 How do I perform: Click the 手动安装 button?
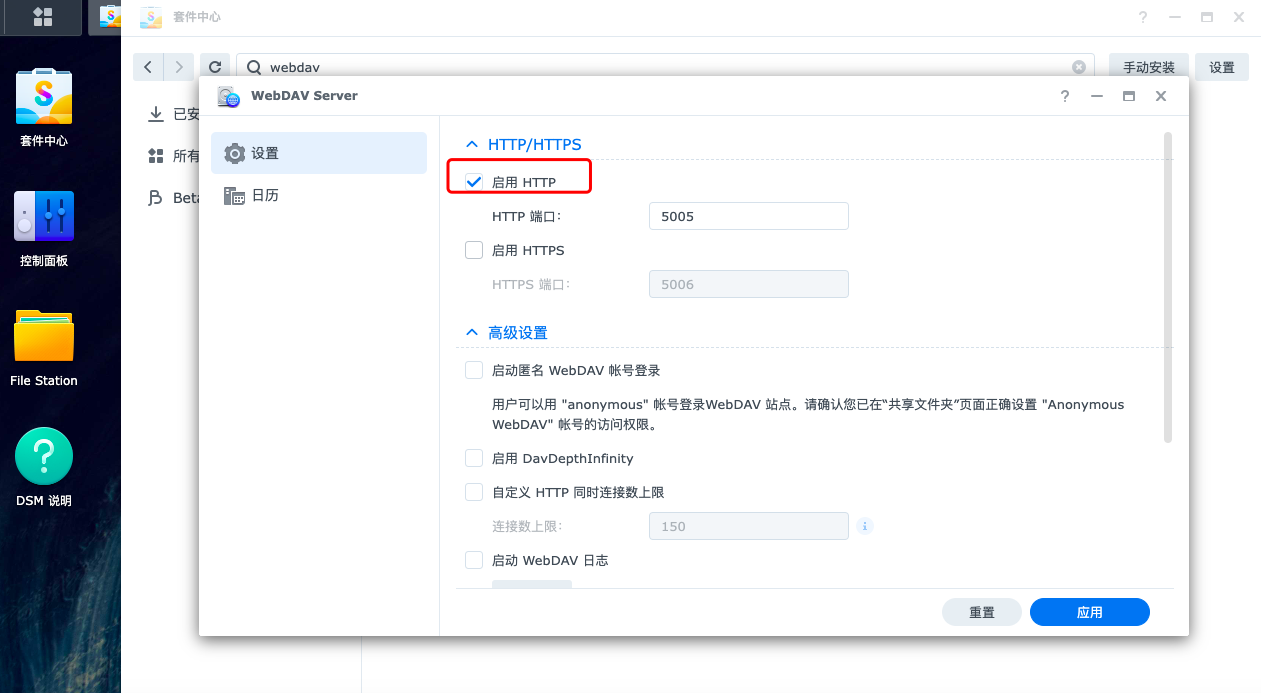coord(1149,67)
